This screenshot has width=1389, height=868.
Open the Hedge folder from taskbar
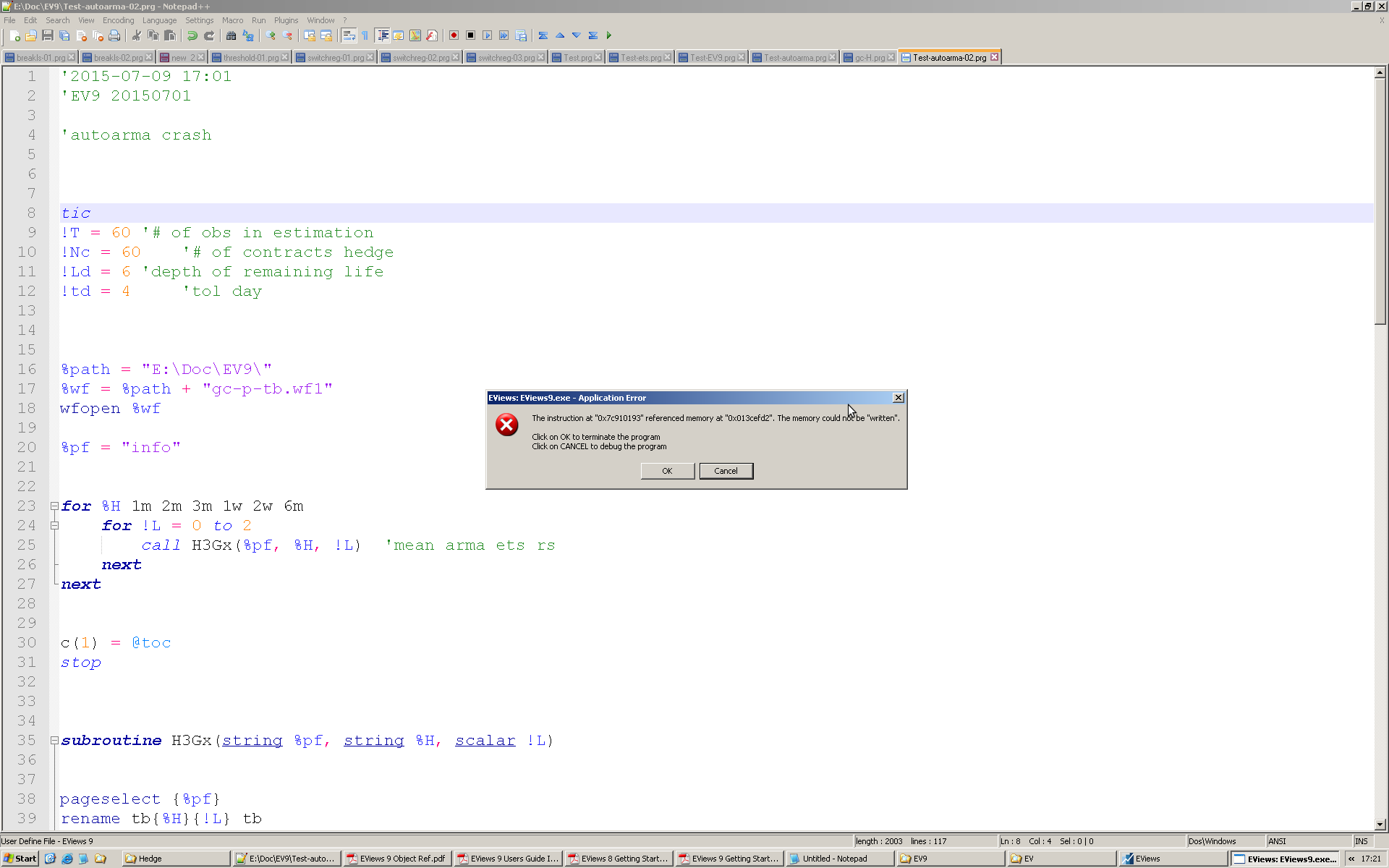coord(174,859)
